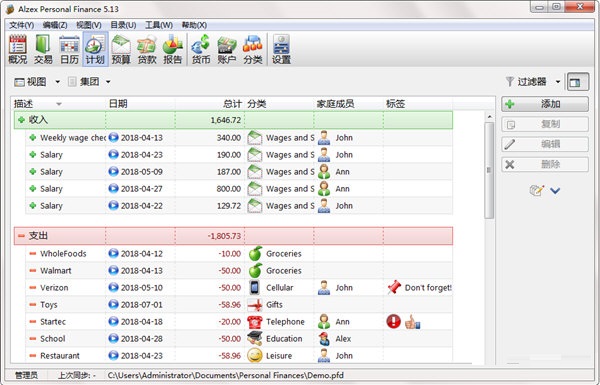600x385 pixels.
Task: Click the 800.00 amount cell
Action: [229, 189]
